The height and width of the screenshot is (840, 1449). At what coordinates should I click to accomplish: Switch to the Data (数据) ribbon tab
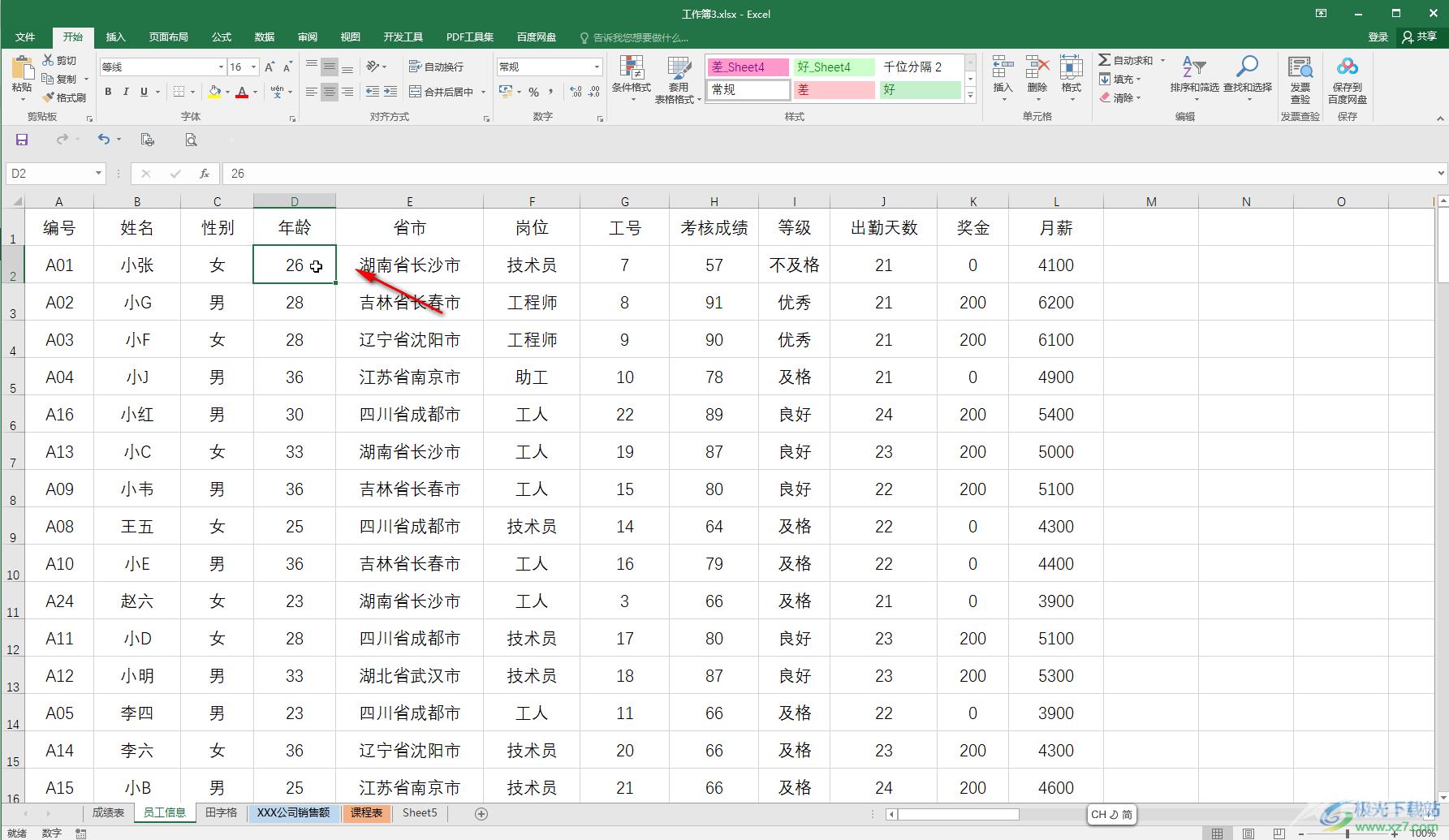pyautogui.click(x=265, y=37)
